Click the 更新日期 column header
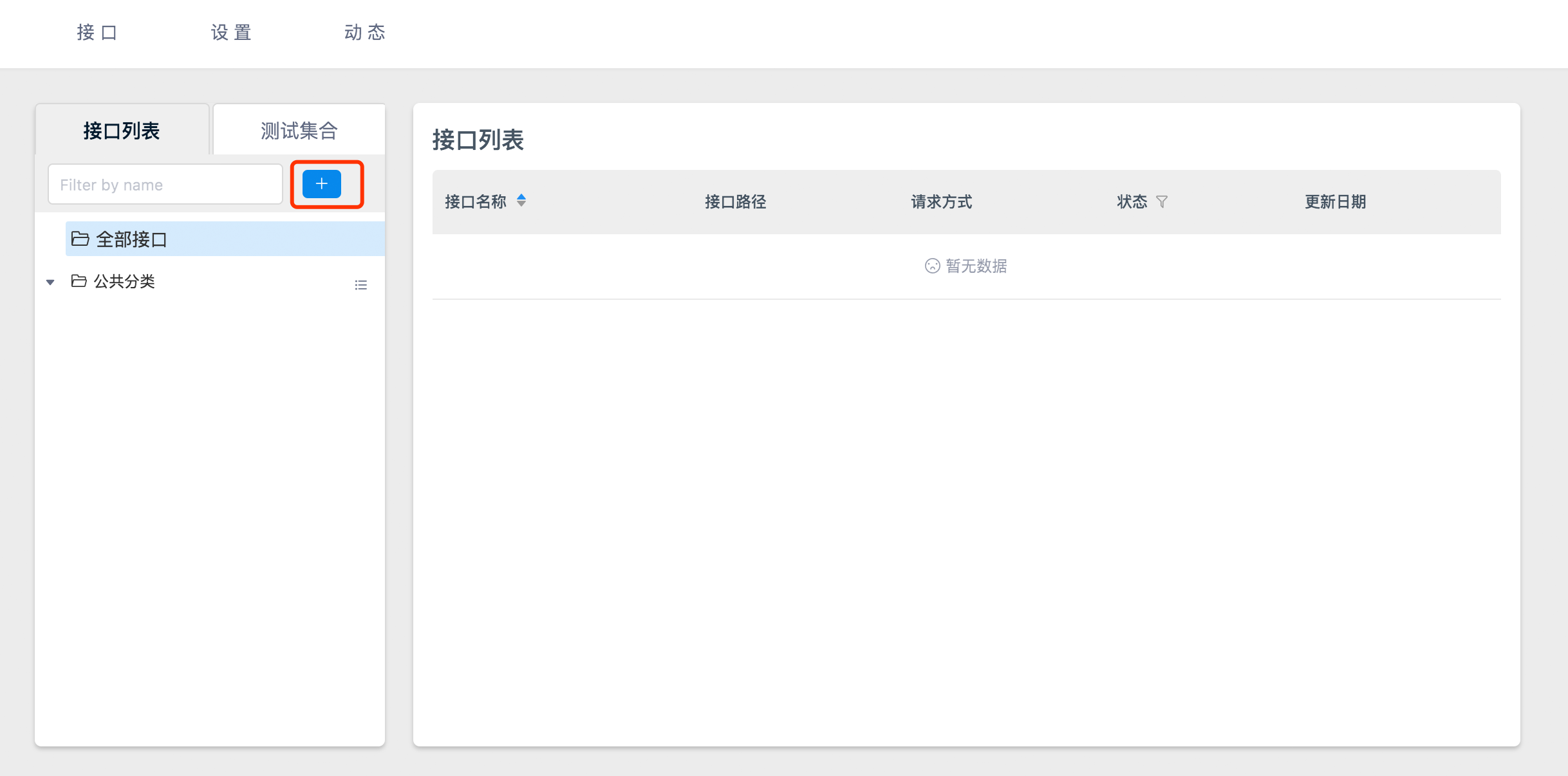 coord(1335,202)
